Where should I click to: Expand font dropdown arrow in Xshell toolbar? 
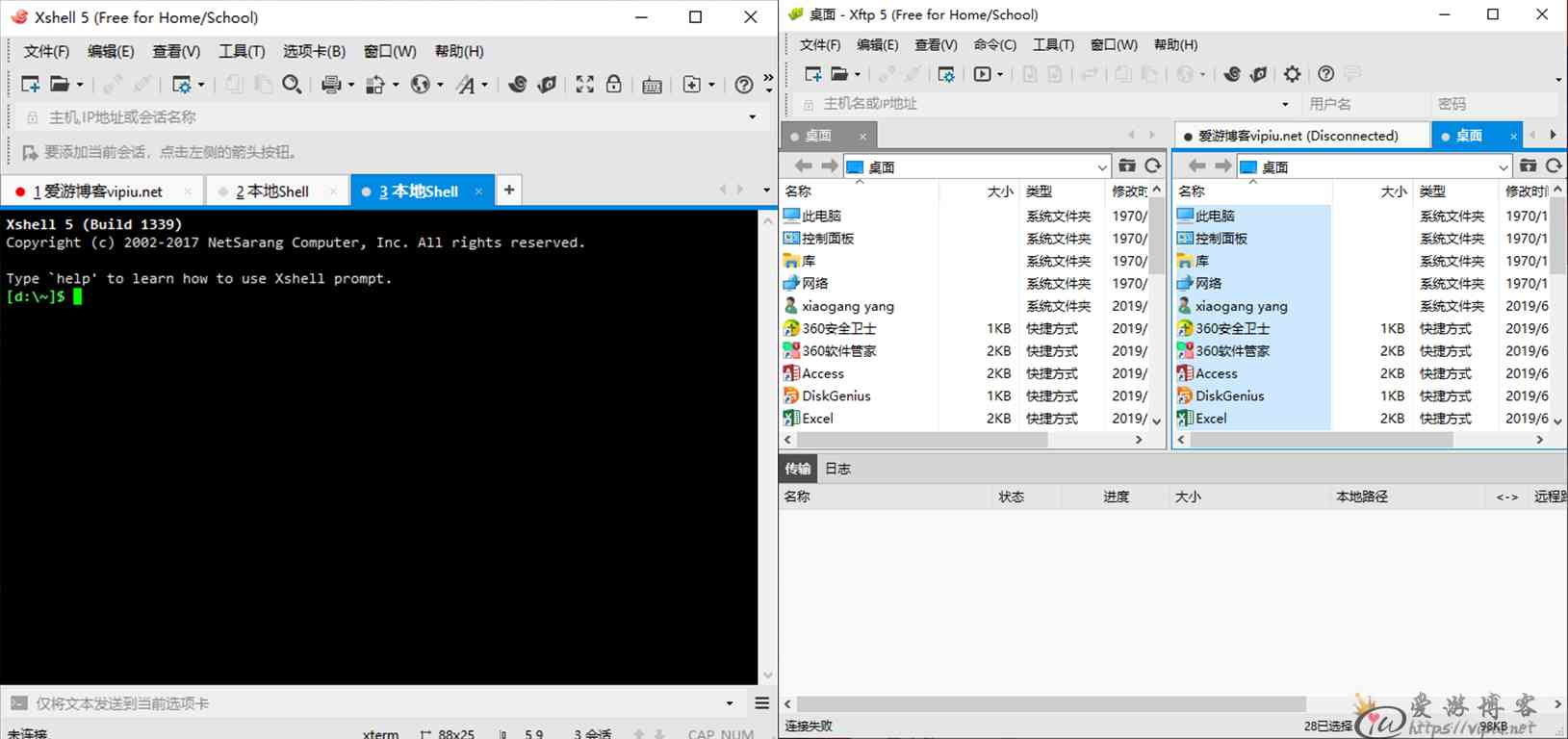point(484,85)
